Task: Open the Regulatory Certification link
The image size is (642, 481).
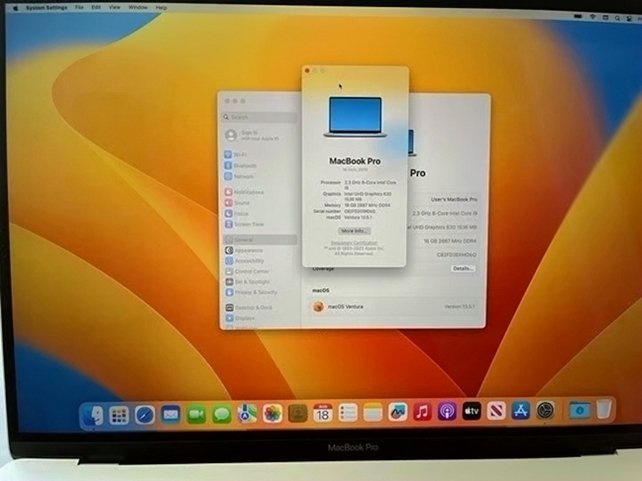Action: [354, 243]
